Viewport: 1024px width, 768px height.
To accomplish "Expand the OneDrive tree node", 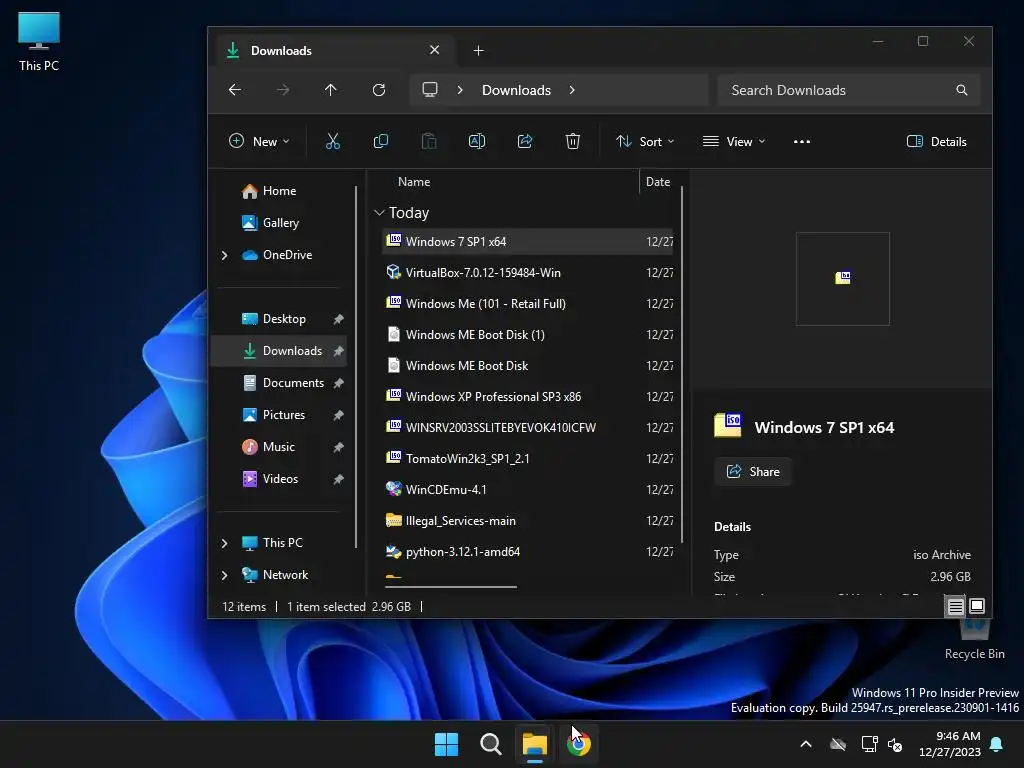I will coord(225,255).
